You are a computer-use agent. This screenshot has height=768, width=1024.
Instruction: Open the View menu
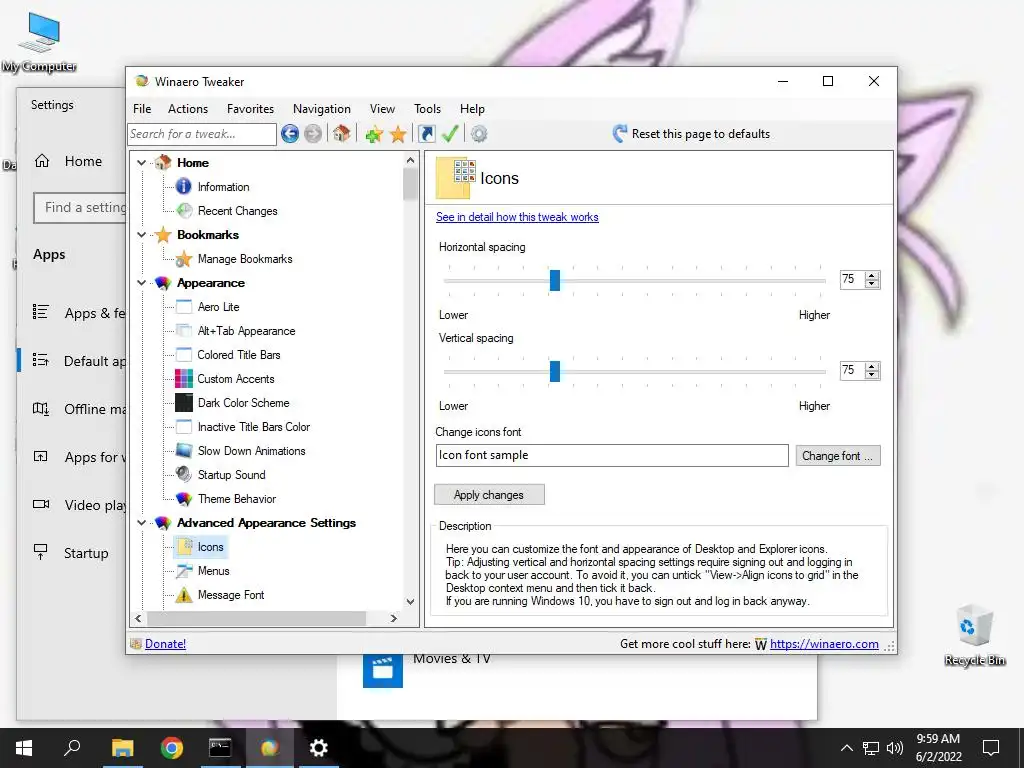click(382, 109)
